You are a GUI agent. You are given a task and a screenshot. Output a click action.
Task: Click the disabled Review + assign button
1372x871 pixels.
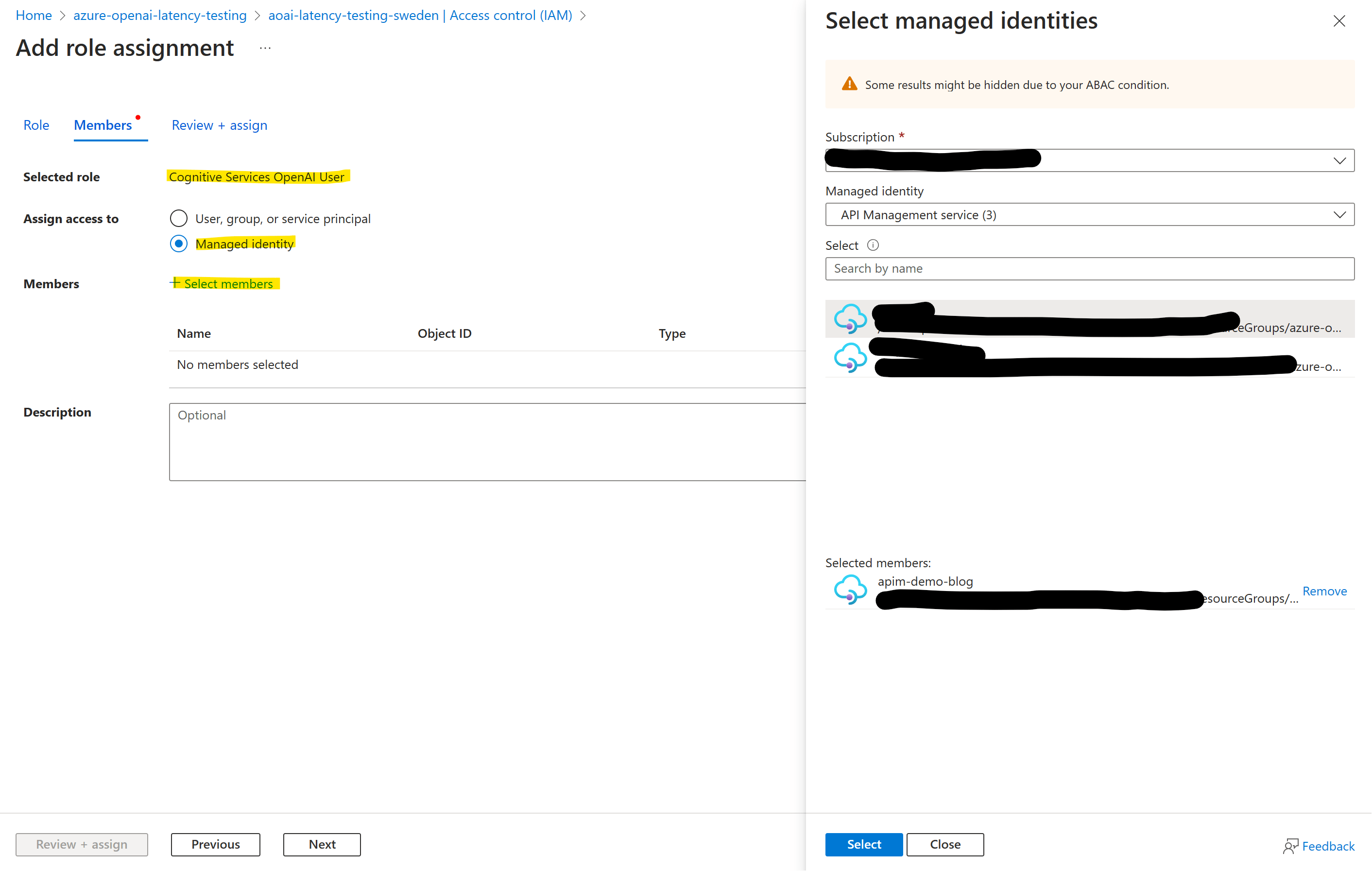82,844
